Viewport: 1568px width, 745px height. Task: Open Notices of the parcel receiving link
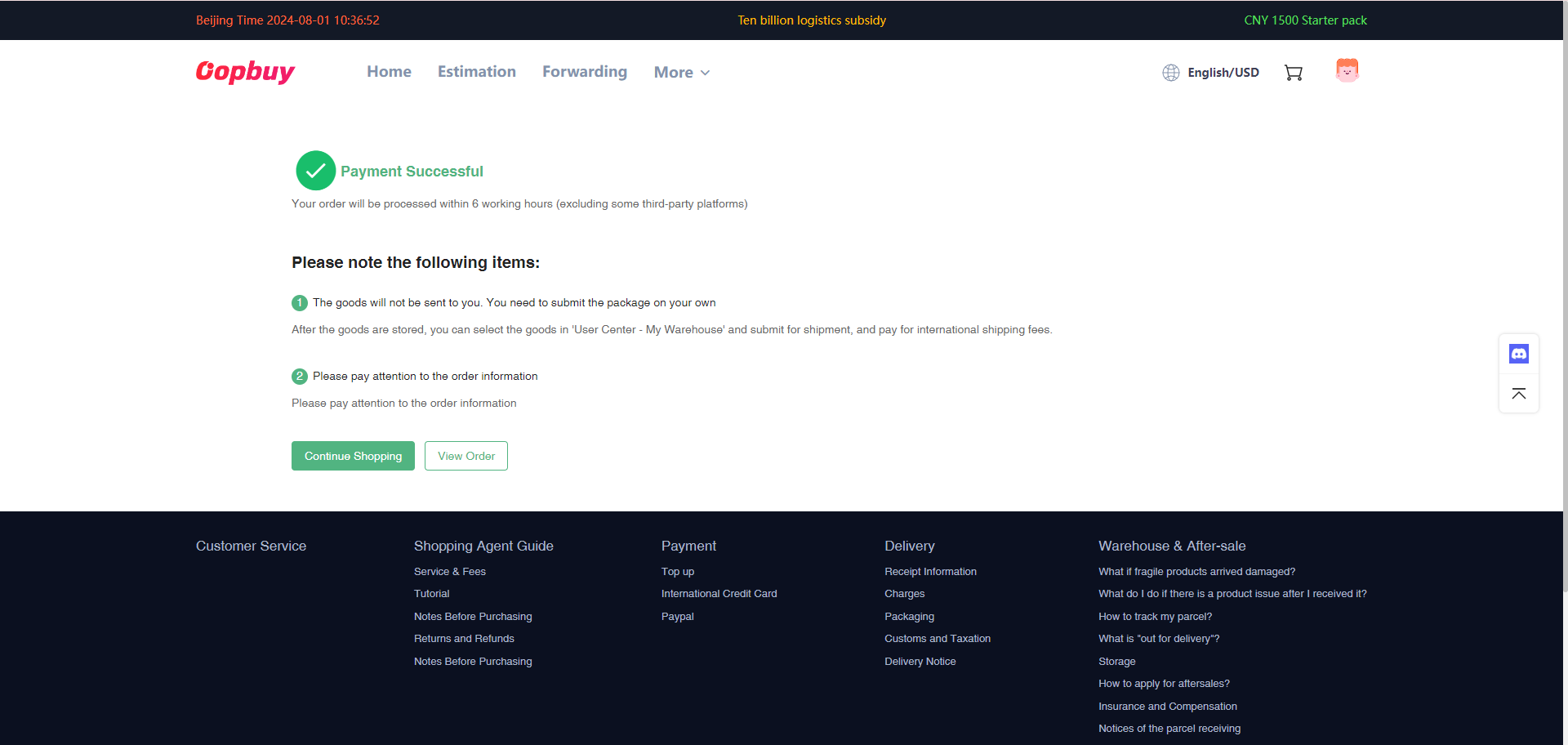[1169, 729]
